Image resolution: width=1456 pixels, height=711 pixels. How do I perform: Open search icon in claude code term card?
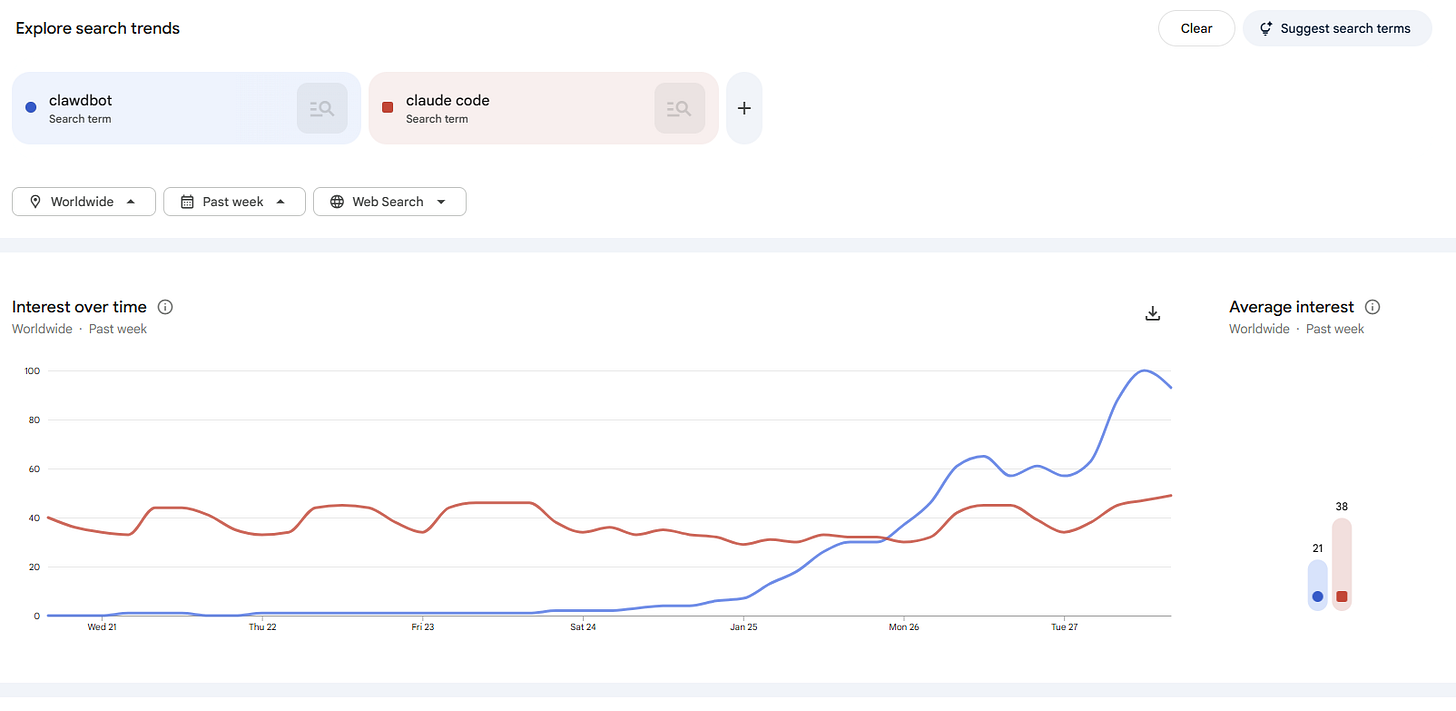[679, 108]
